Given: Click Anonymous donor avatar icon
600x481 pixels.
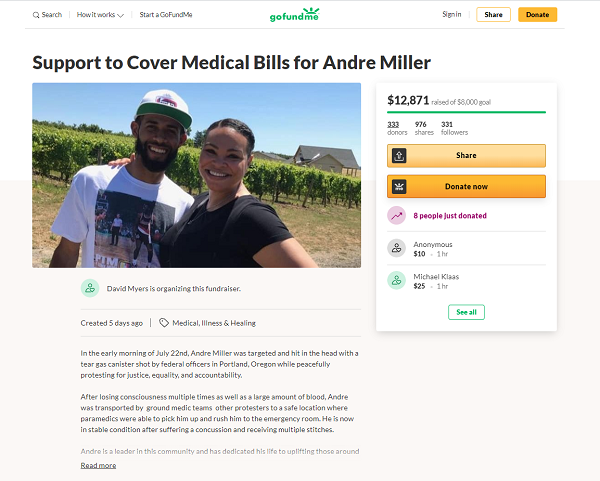Looking at the screenshot, I should pos(396,248).
